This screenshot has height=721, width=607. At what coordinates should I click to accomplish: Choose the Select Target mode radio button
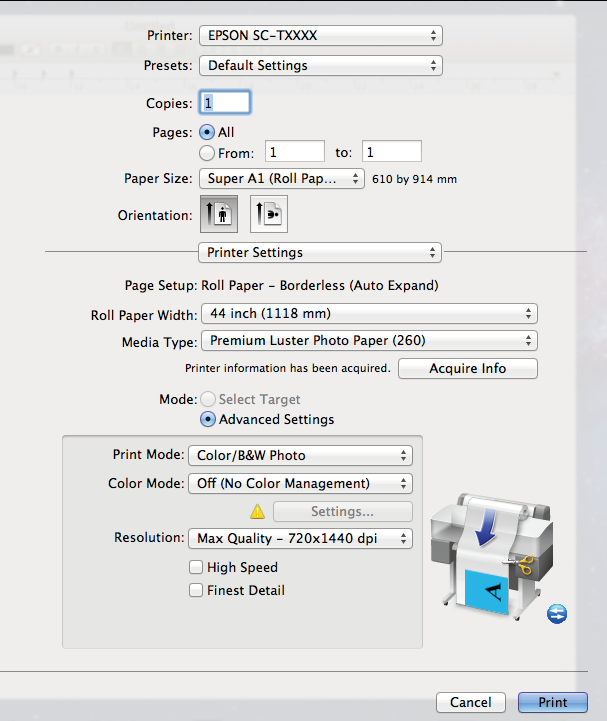point(208,399)
